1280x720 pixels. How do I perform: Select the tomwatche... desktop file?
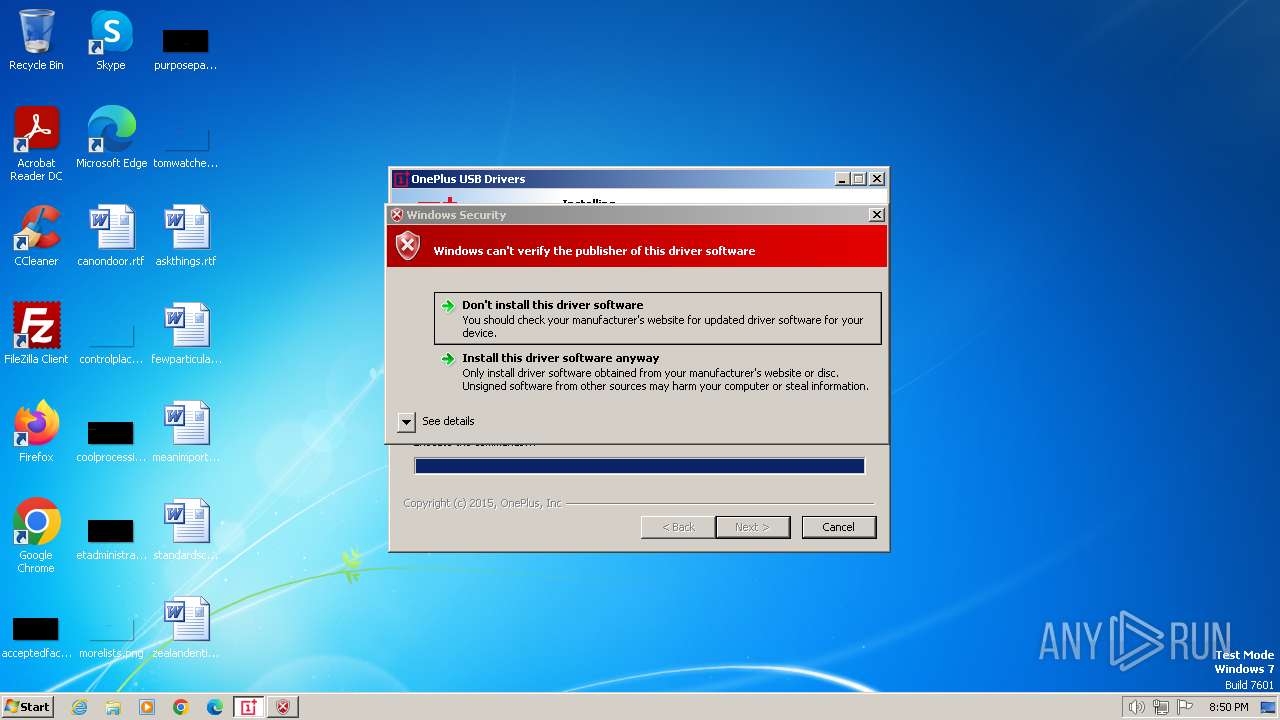186,144
